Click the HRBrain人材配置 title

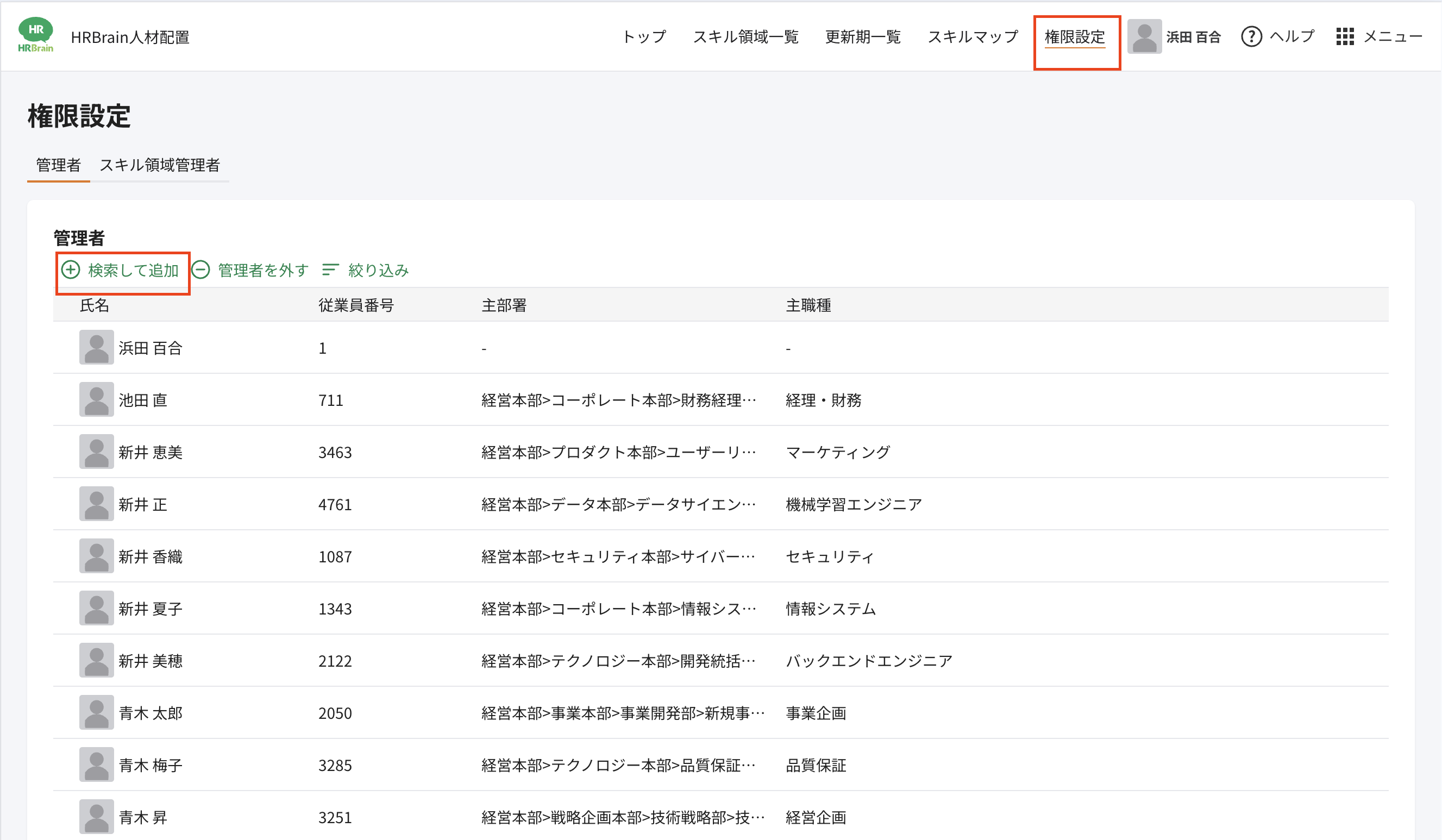(130, 37)
